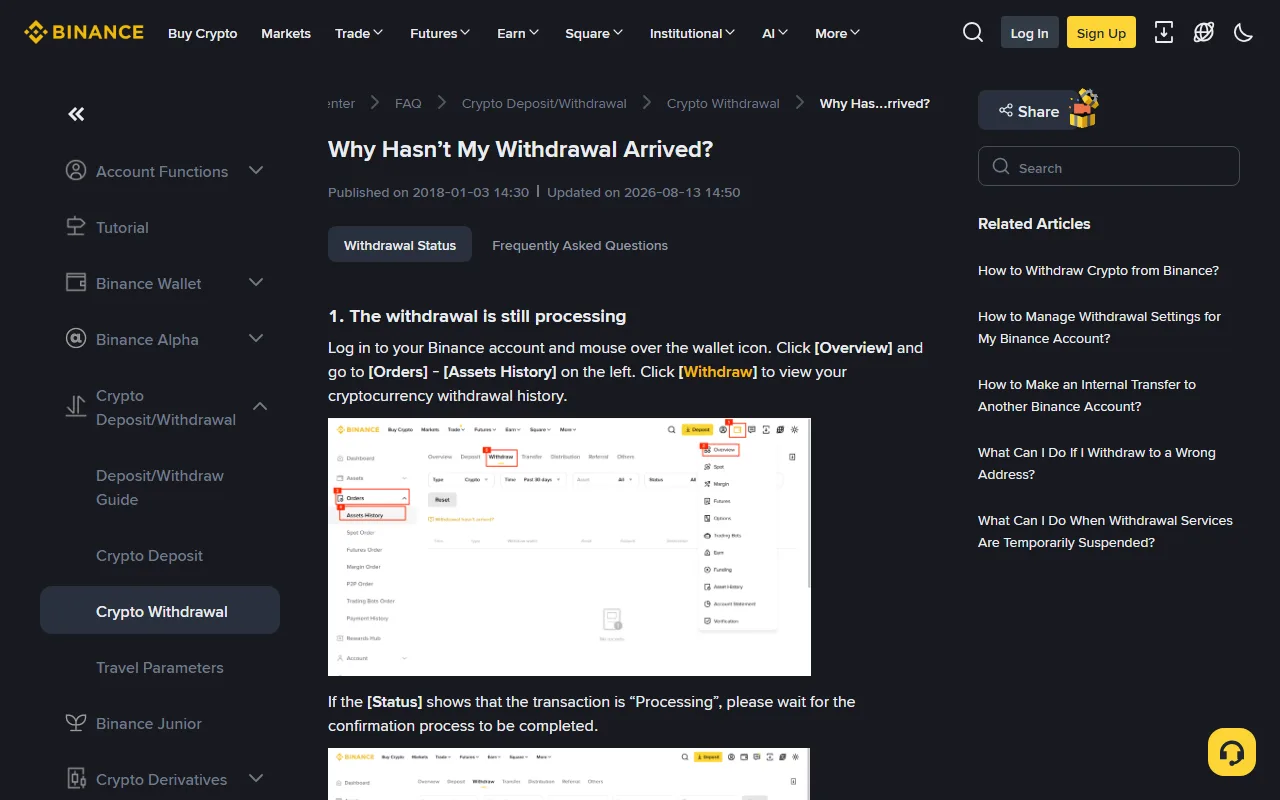The height and width of the screenshot is (800, 1280).
Task: Expand Account Functions section
Action: pos(256,171)
